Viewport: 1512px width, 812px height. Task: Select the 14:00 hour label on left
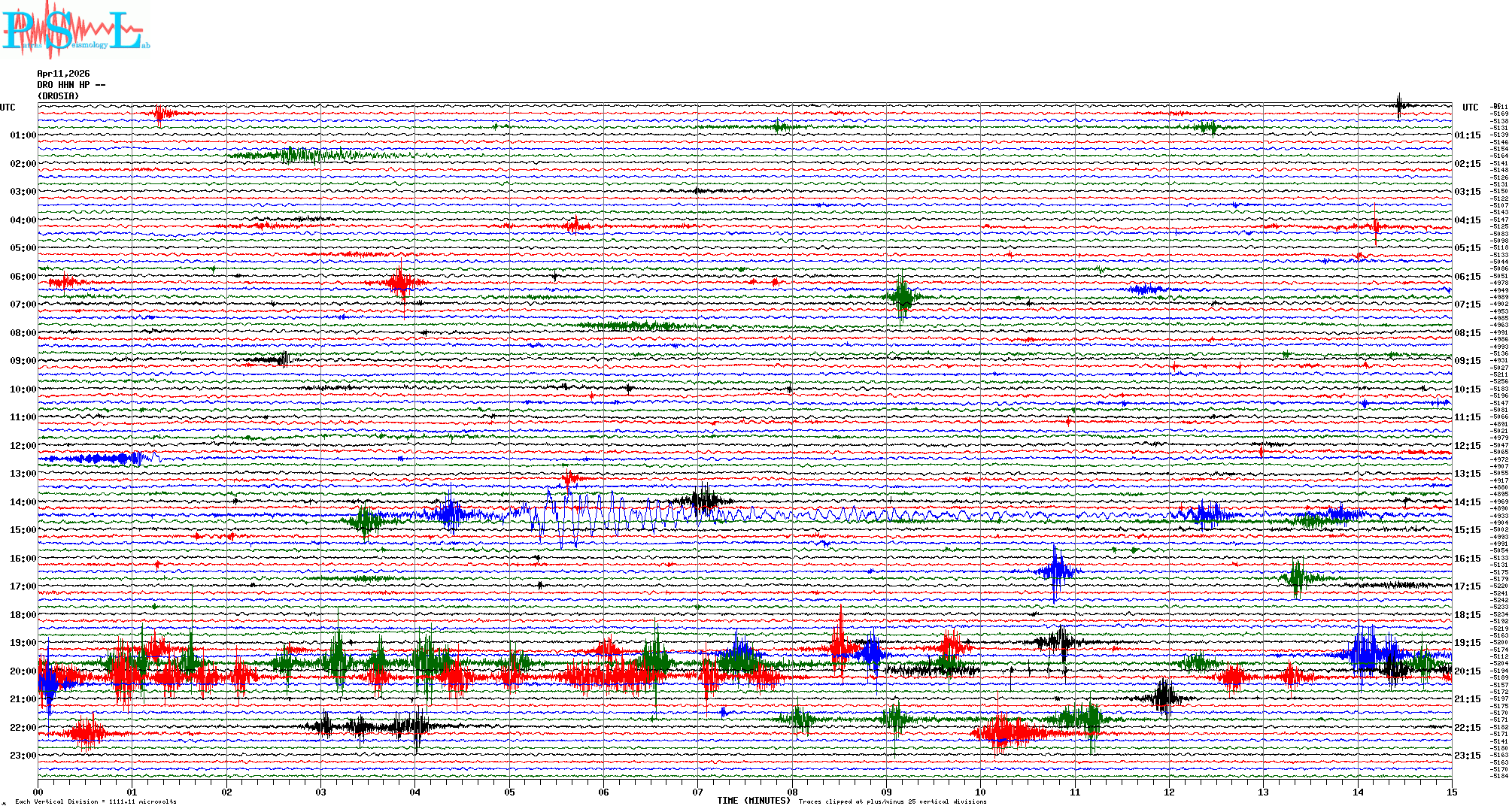(x=23, y=502)
